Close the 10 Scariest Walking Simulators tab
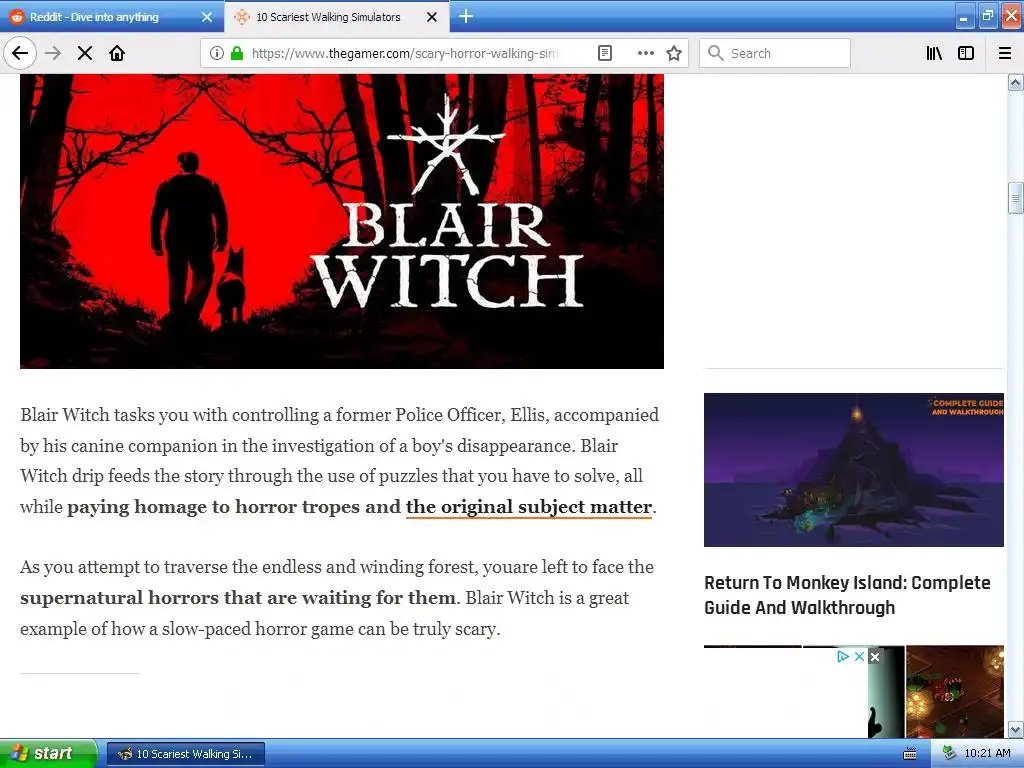This screenshot has width=1024, height=768. click(x=432, y=17)
